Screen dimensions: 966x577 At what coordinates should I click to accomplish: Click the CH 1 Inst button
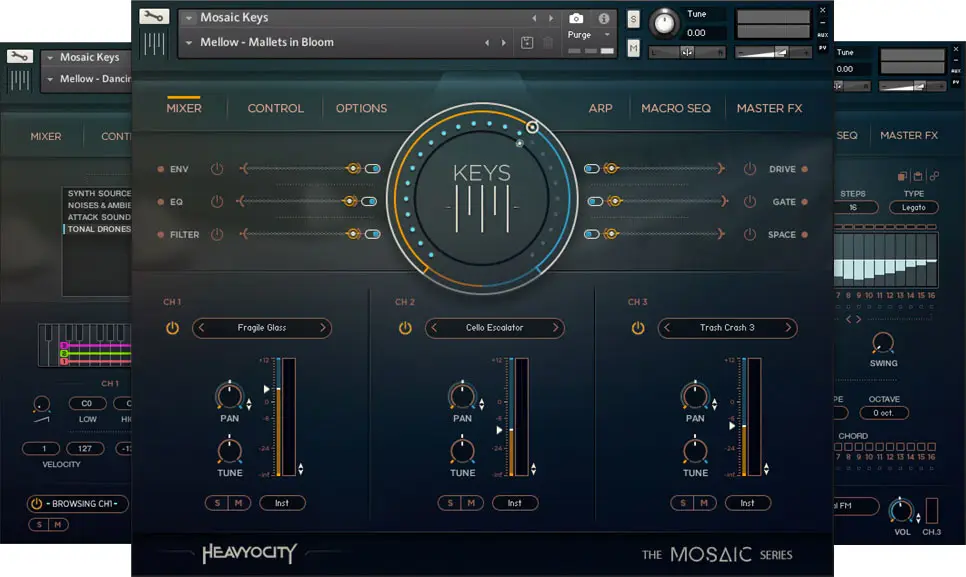282,503
